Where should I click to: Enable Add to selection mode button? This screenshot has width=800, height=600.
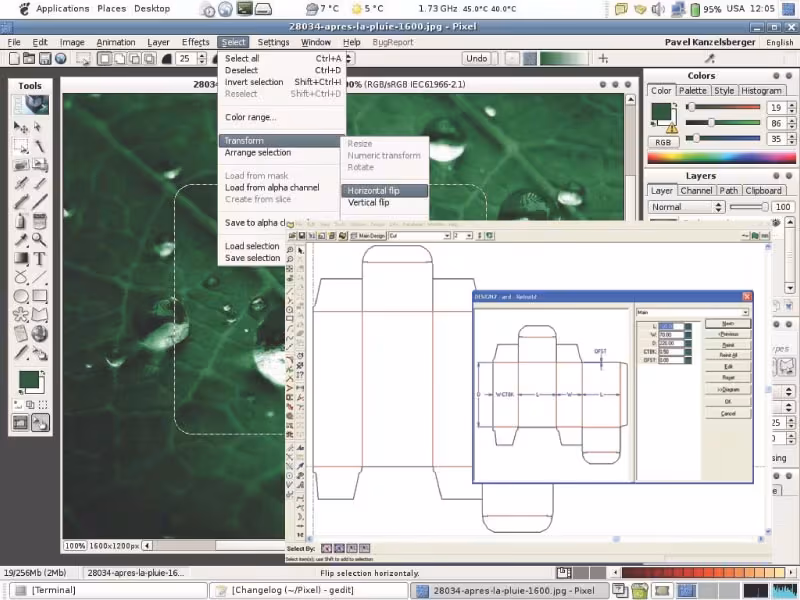coord(119,59)
